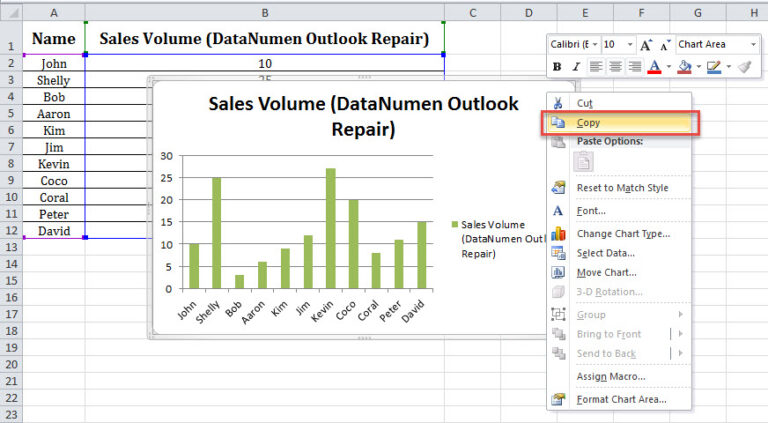Select cell B2 containing 10
Viewport: 768px width, 423px height.
pos(264,63)
